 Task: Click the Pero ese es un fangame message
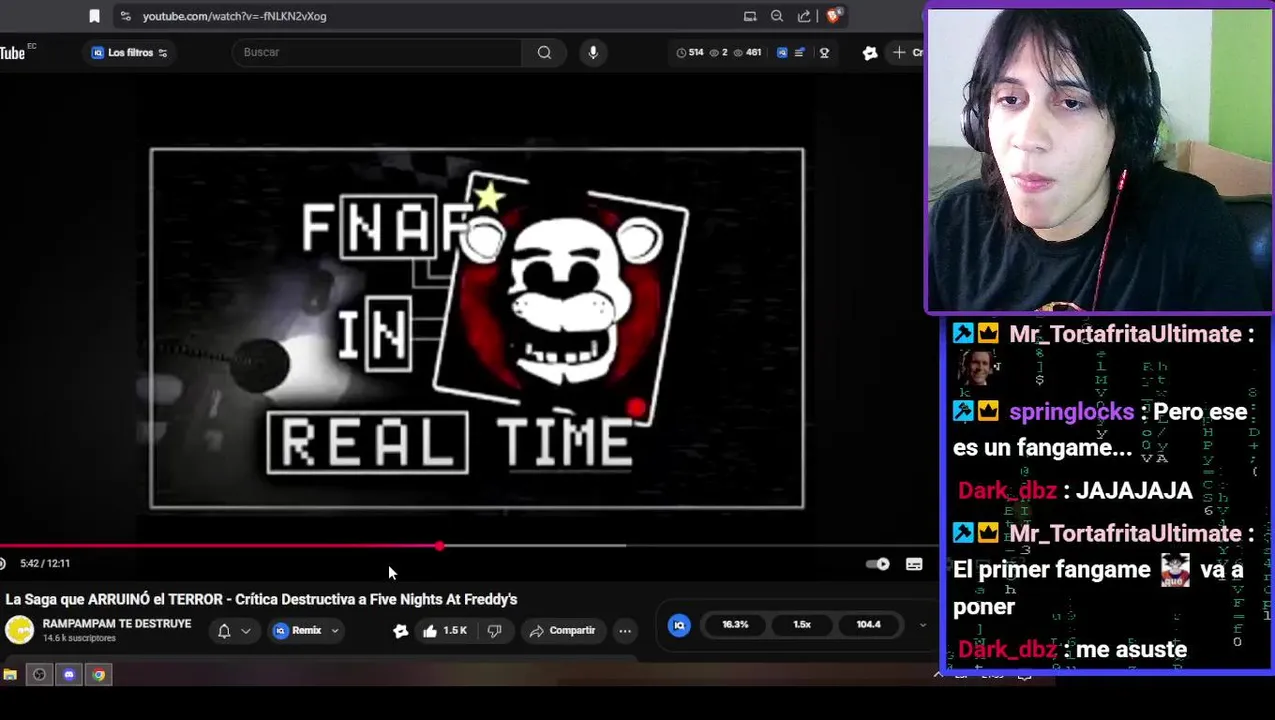tap(1100, 430)
